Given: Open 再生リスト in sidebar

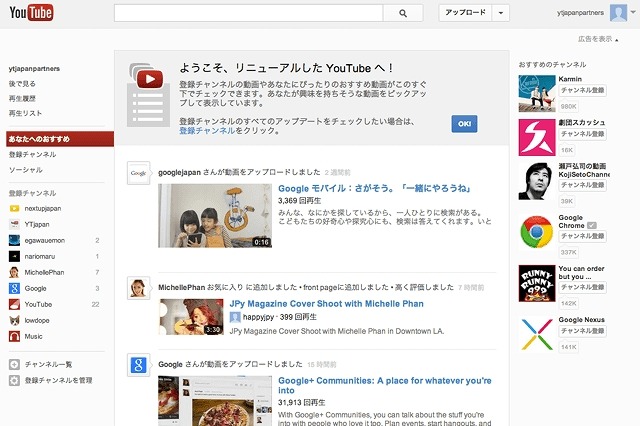Looking at the screenshot, I should 25,113.
